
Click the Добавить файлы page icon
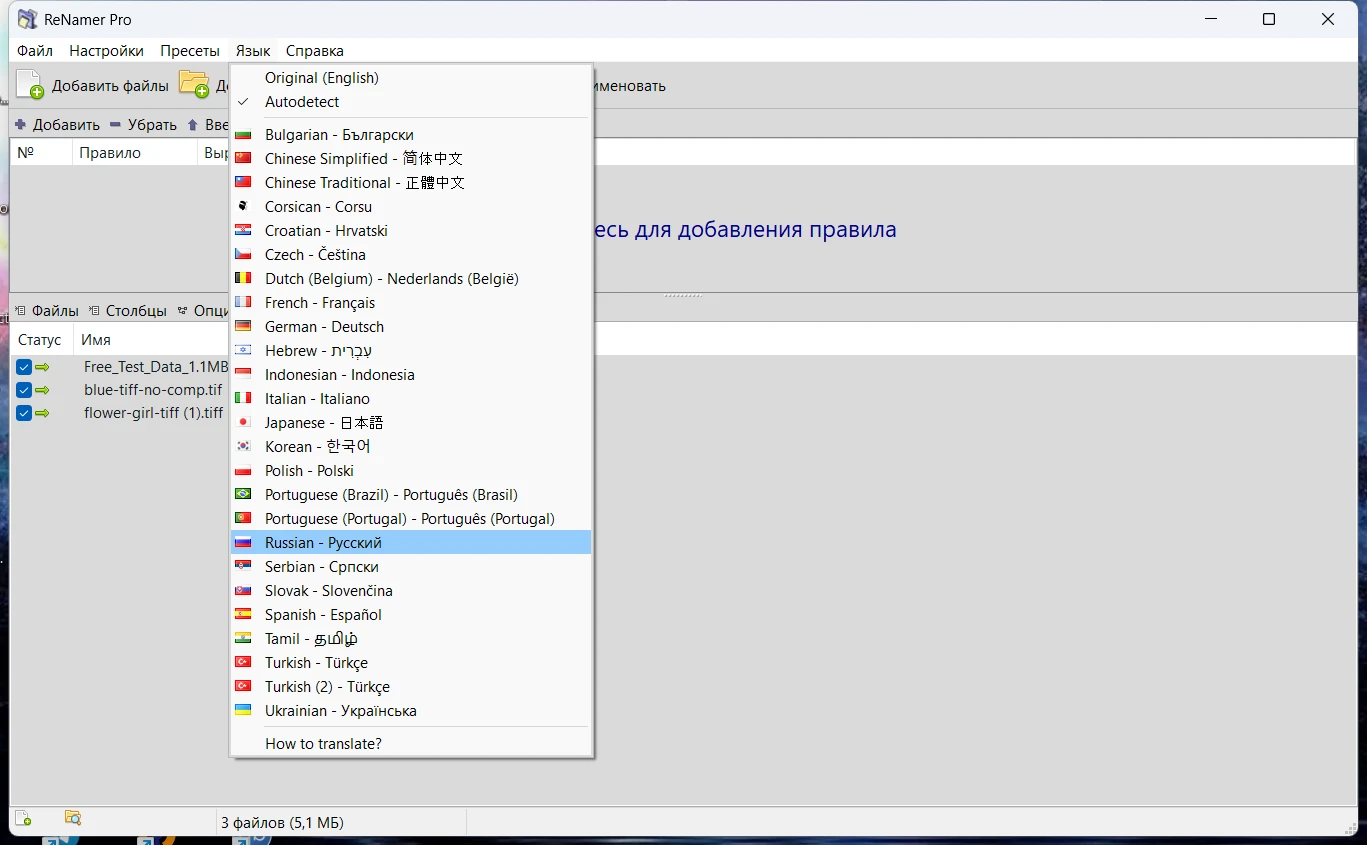click(x=30, y=85)
